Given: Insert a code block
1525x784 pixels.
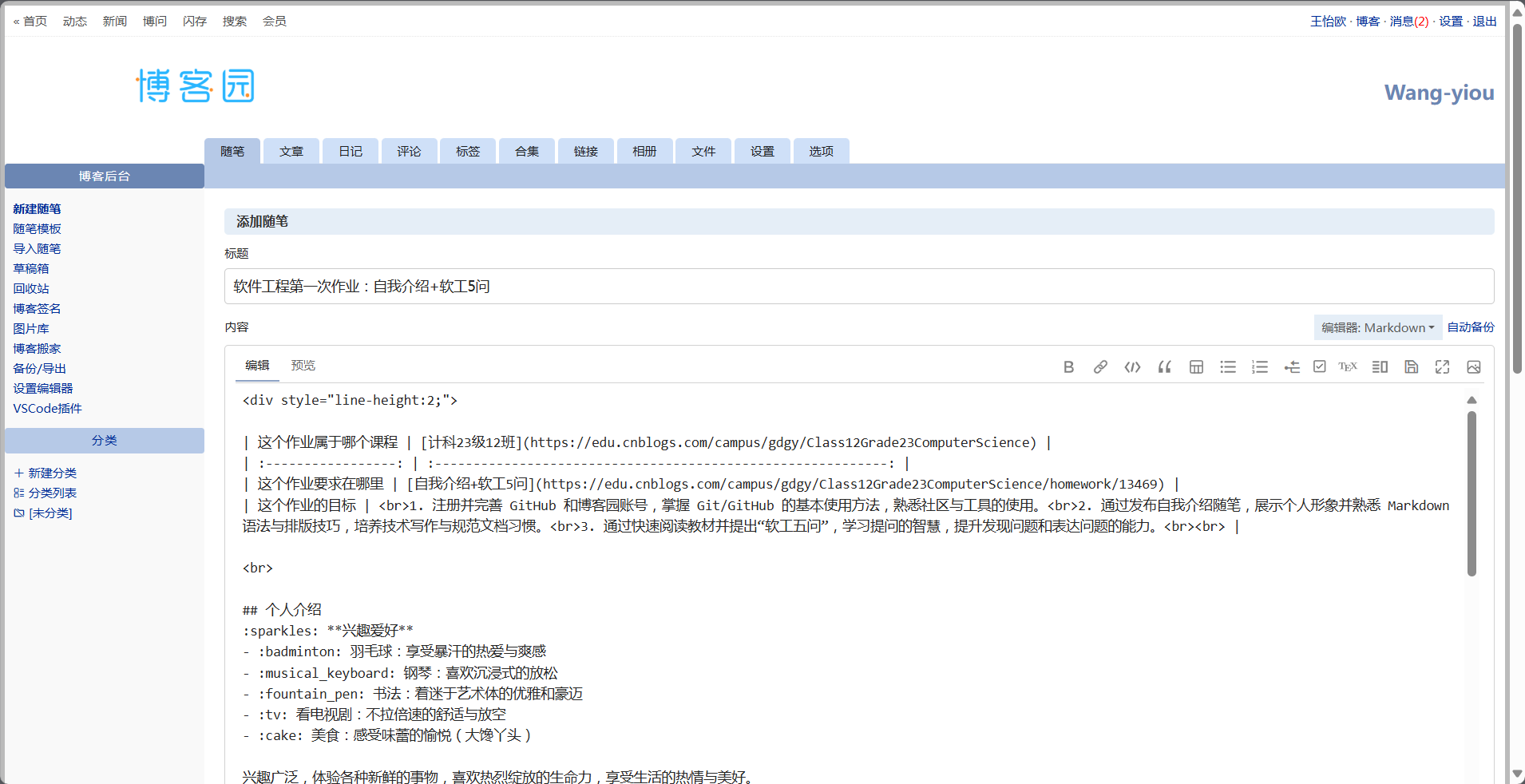Looking at the screenshot, I should tap(1132, 366).
